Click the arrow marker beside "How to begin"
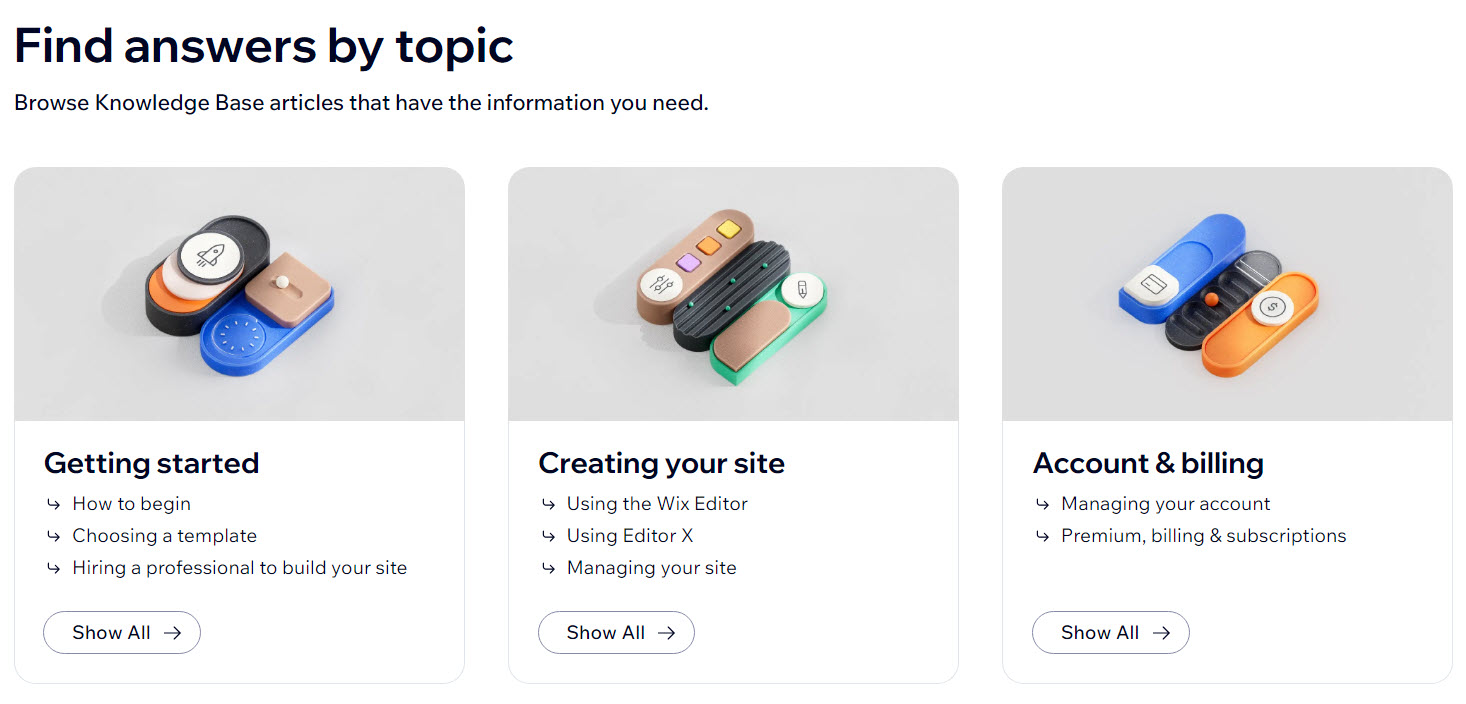This screenshot has width=1466, height=704. pos(52,504)
